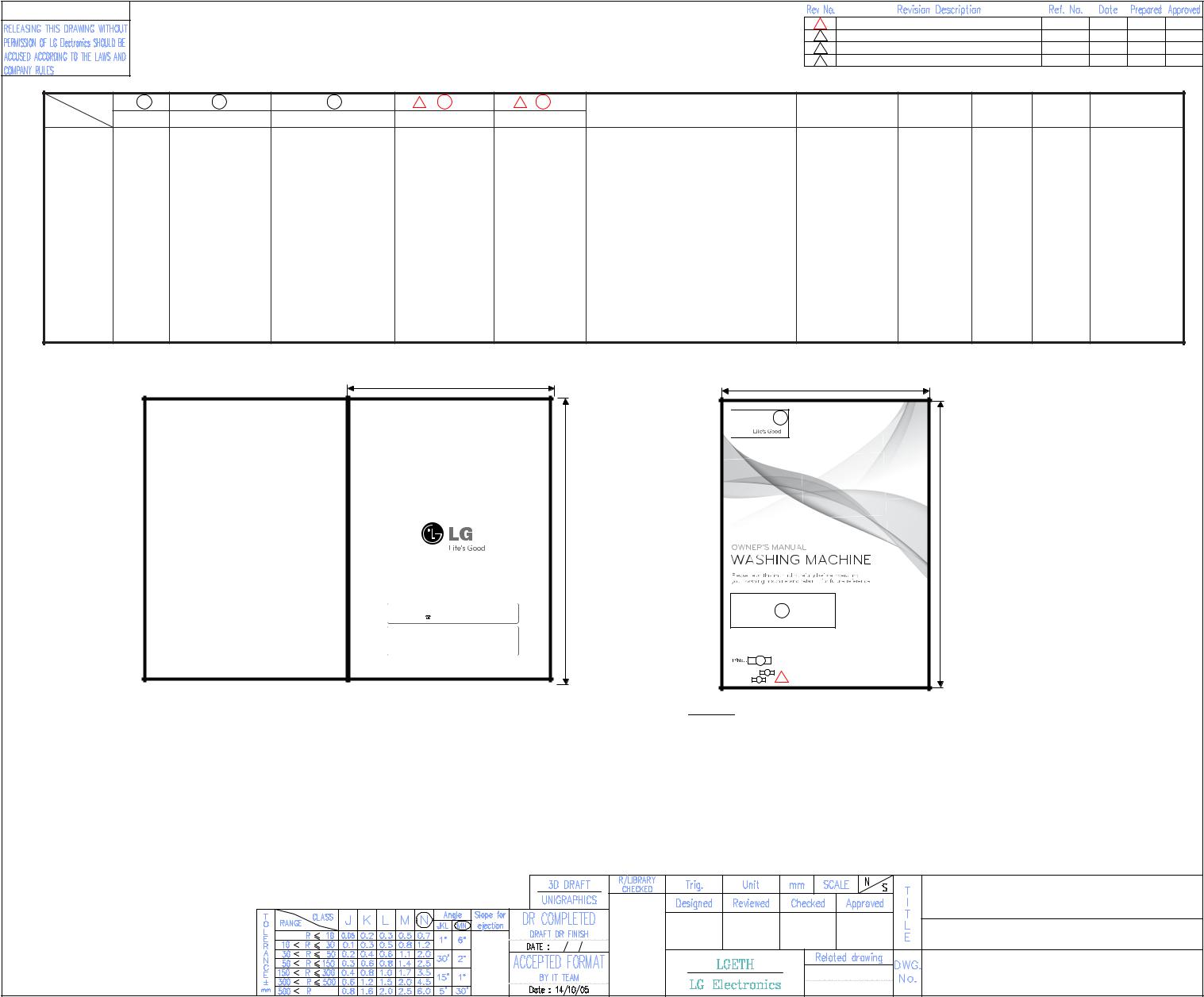This screenshot has width=1204, height=997.
Task: Select the 'Rev No.' column header
Action: [821, 10]
